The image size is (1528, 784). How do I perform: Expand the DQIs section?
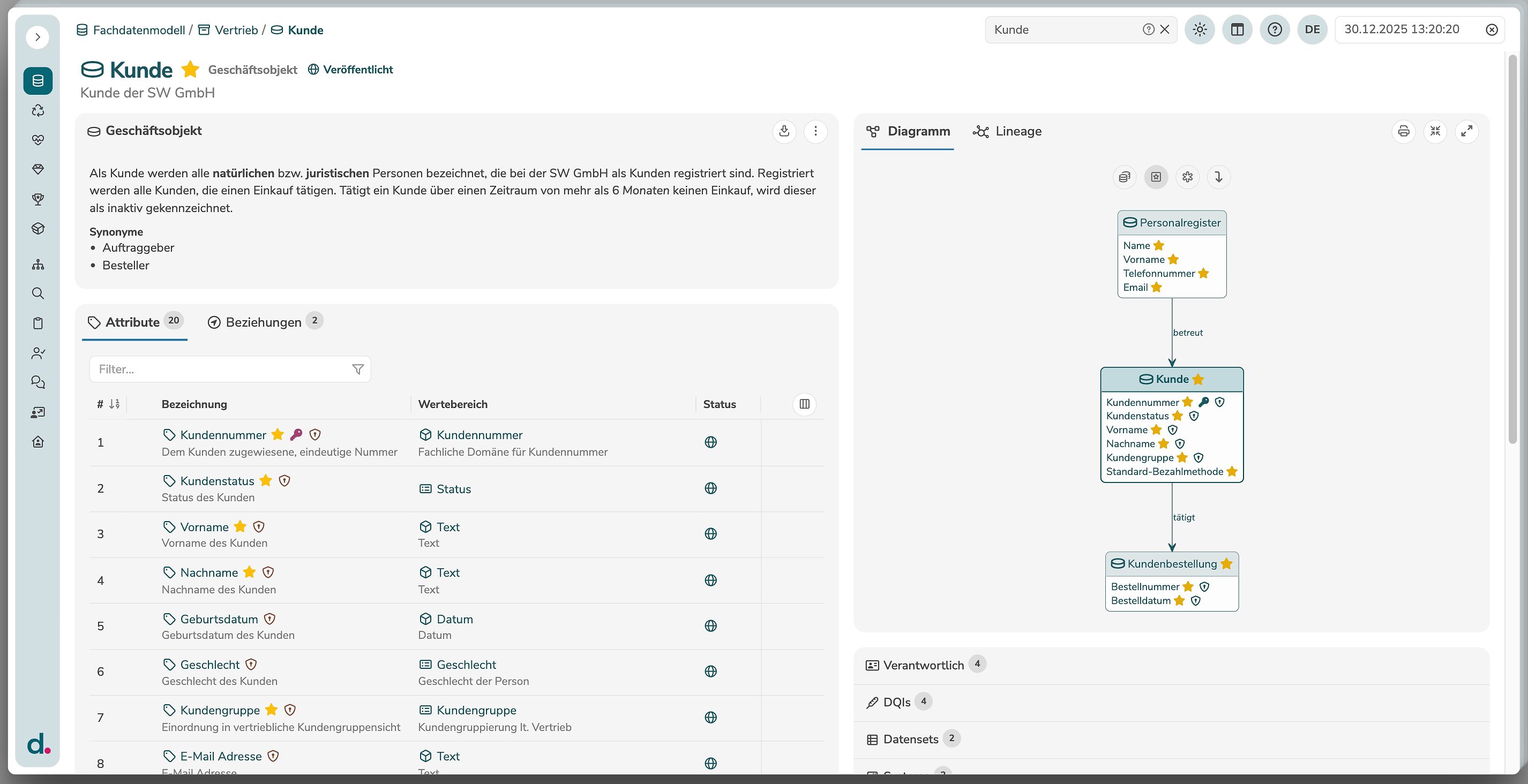click(896, 702)
